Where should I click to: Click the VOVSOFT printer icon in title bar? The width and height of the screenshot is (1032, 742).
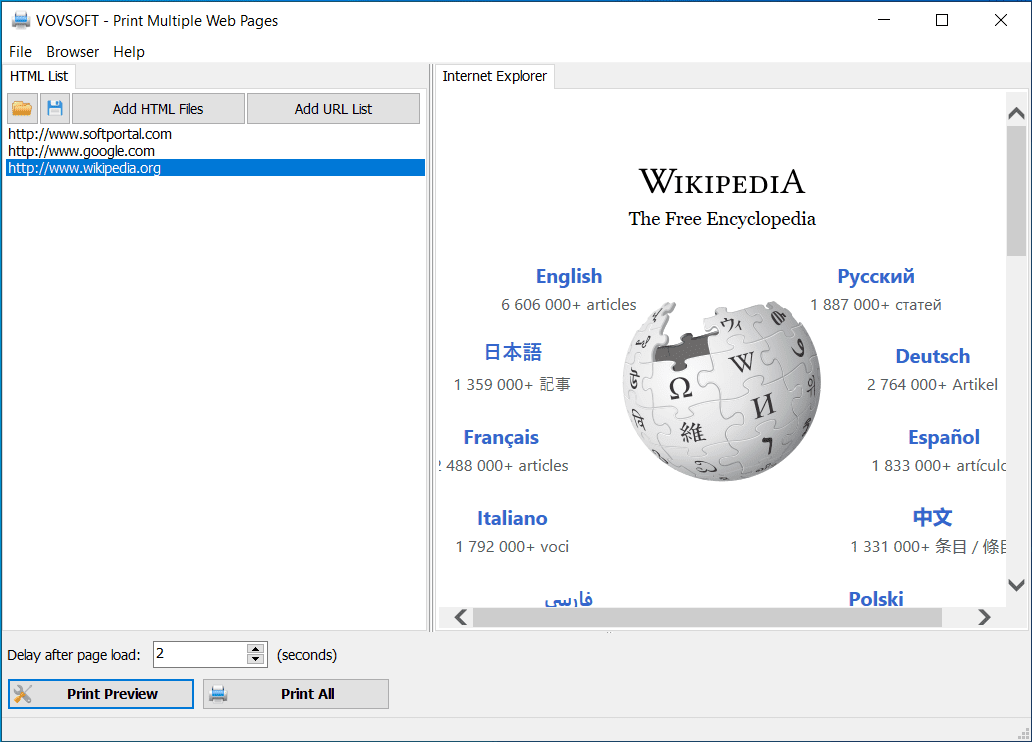(x=21, y=20)
